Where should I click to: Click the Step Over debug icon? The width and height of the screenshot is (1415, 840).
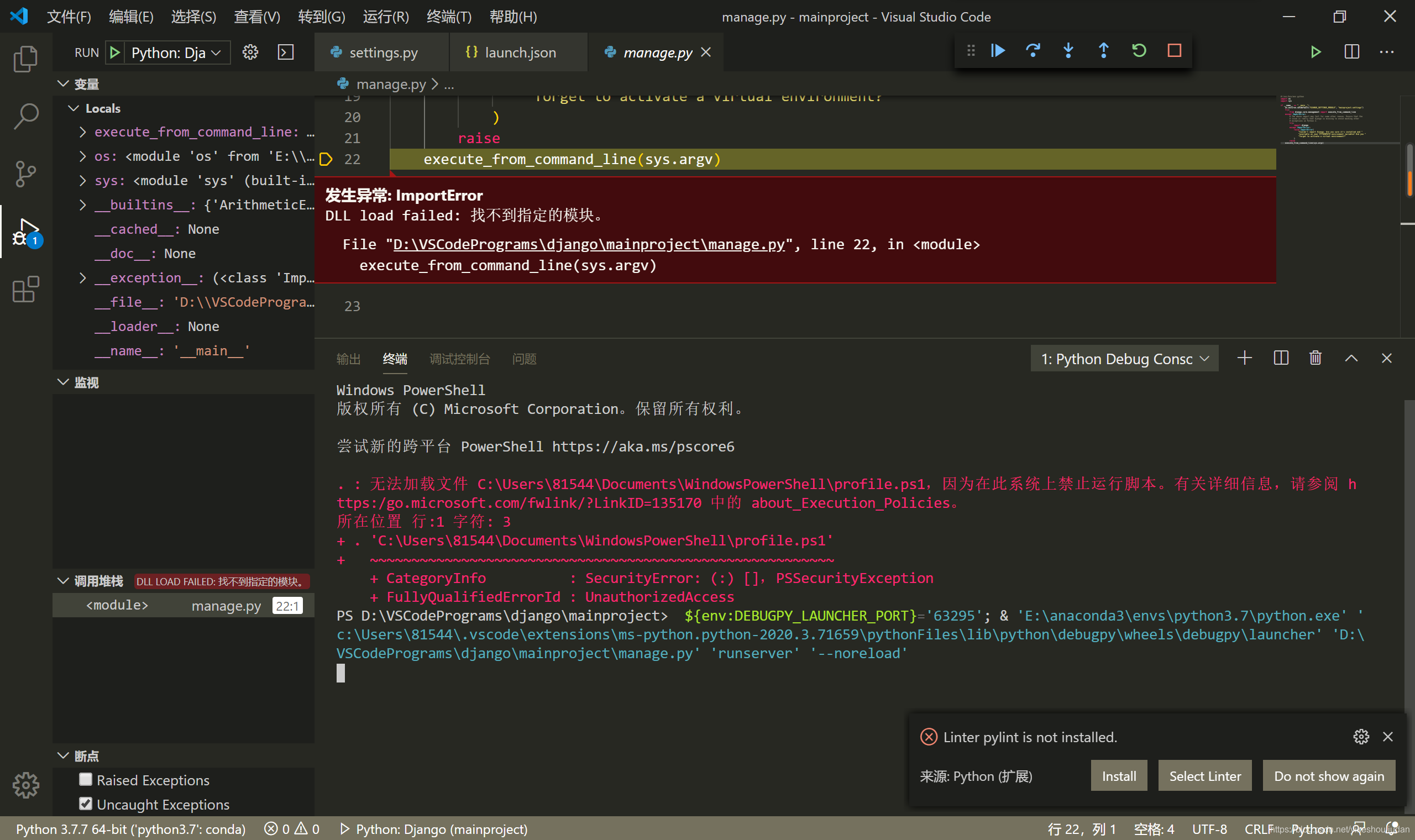click(x=1033, y=51)
